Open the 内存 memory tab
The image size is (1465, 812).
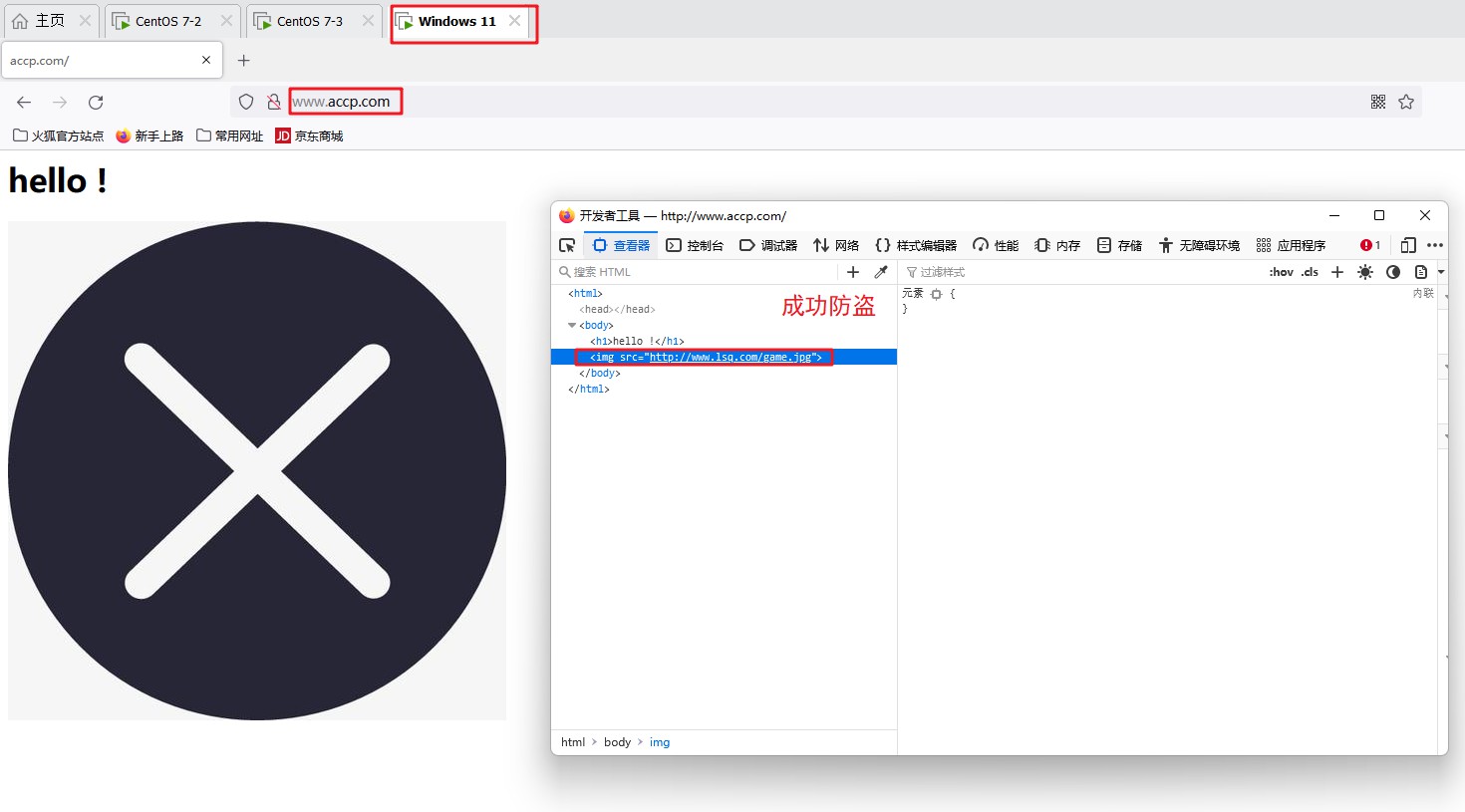click(x=1057, y=245)
